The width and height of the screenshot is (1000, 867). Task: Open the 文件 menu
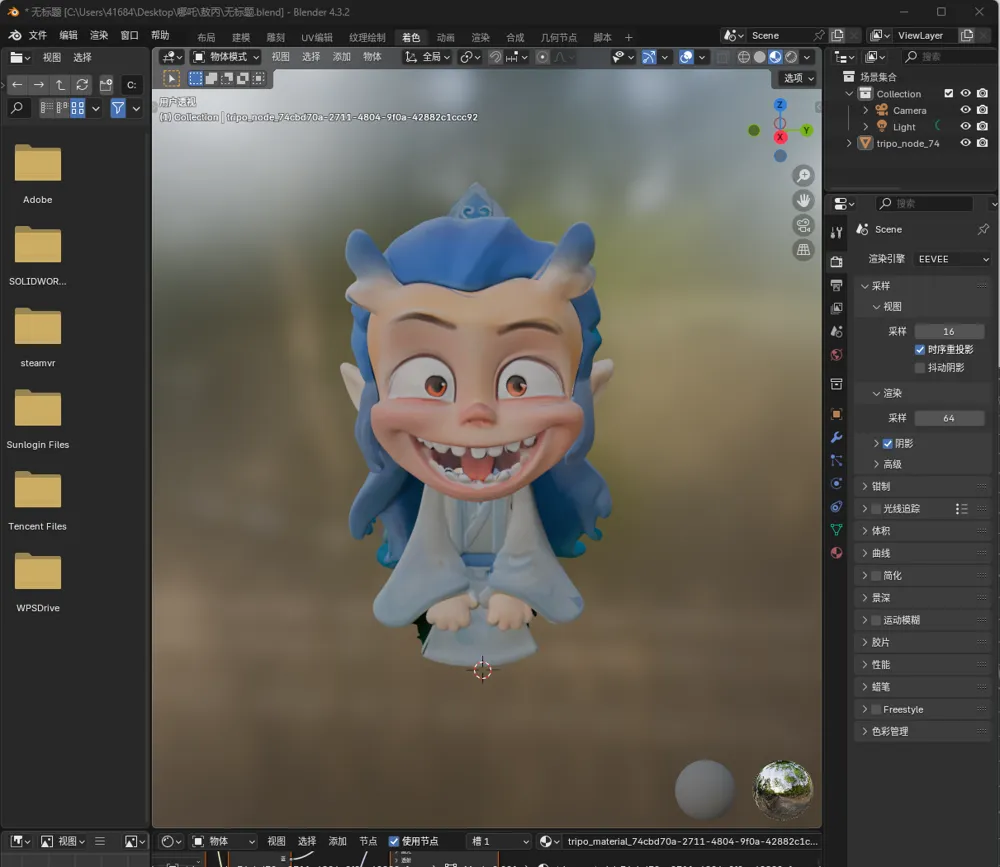pos(37,34)
